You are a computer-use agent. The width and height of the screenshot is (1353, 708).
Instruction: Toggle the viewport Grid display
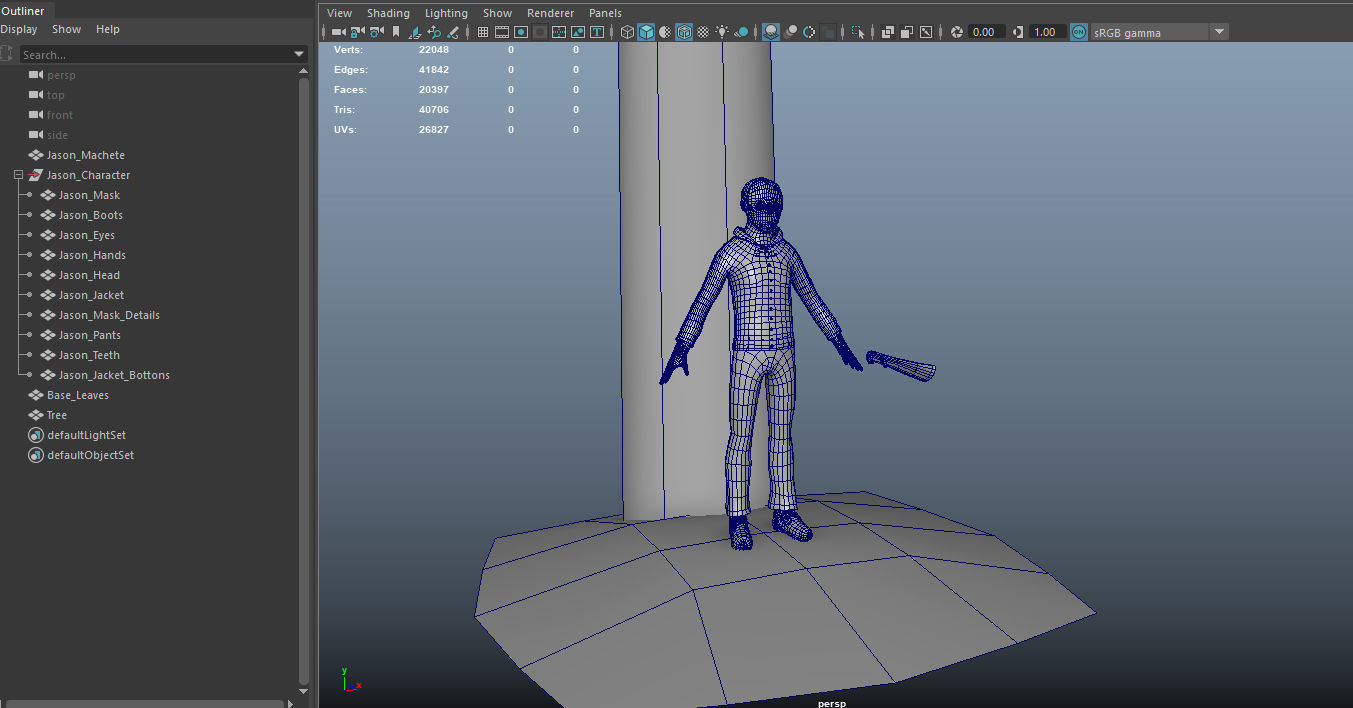pyautogui.click(x=483, y=32)
